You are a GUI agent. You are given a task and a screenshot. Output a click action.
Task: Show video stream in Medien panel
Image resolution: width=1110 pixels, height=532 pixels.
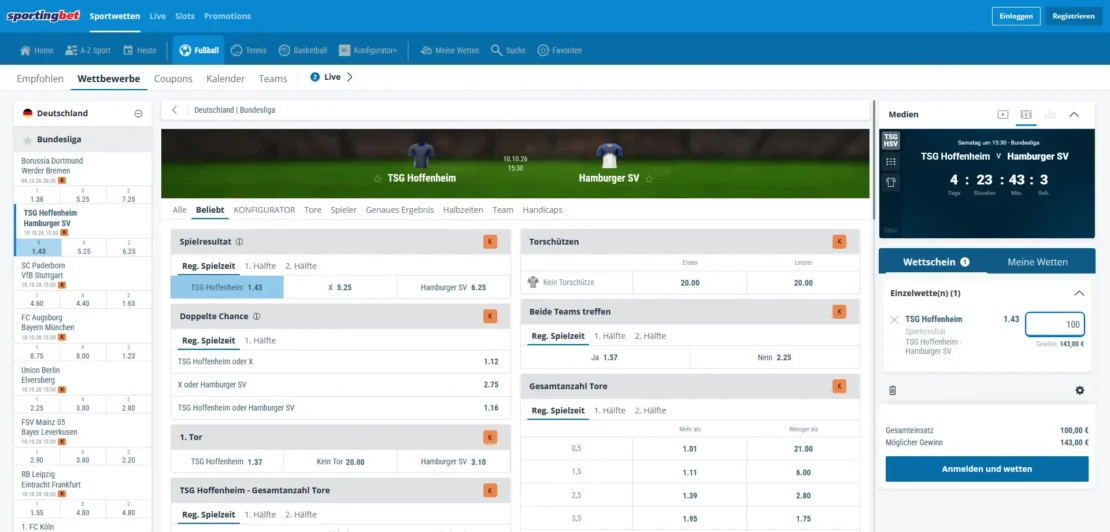[1002, 115]
